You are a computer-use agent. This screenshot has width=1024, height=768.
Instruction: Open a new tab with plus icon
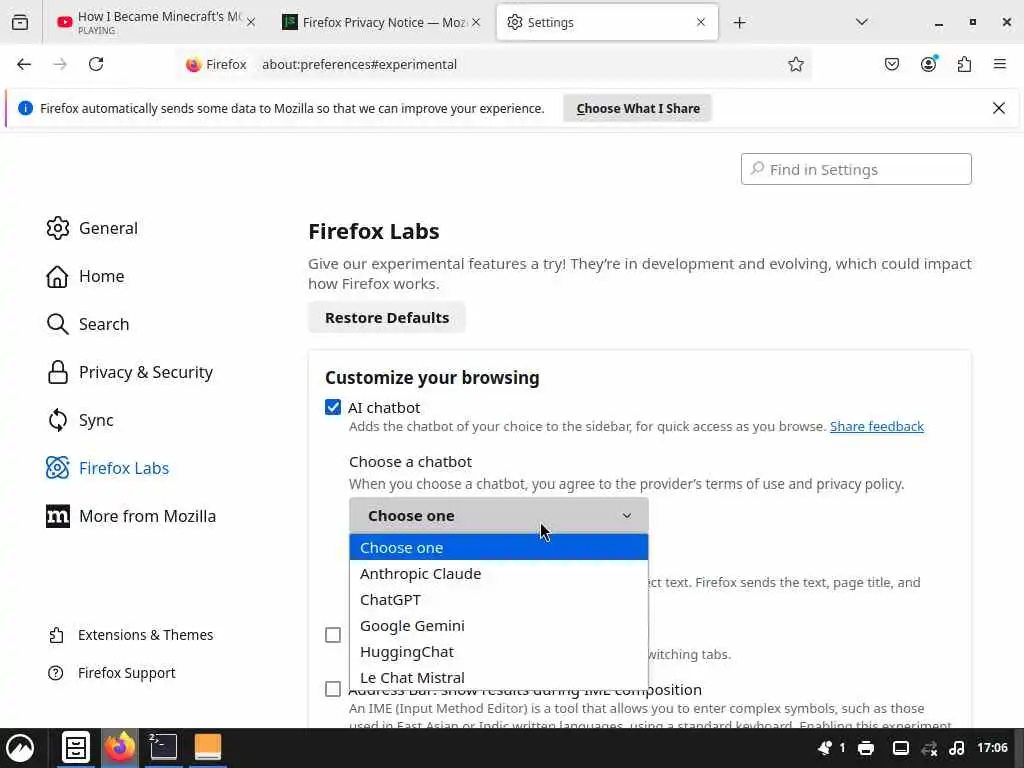(x=739, y=23)
